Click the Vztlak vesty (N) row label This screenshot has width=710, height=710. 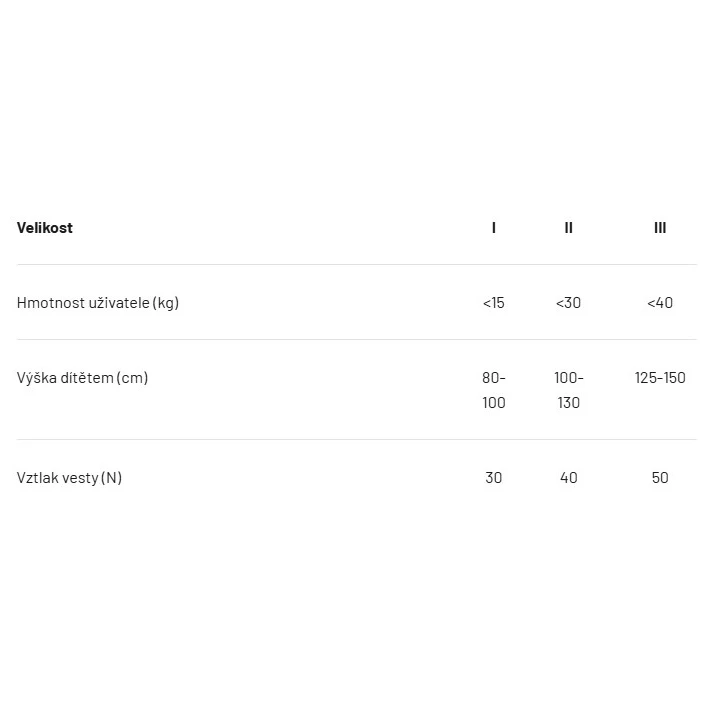pyautogui.click(x=69, y=478)
